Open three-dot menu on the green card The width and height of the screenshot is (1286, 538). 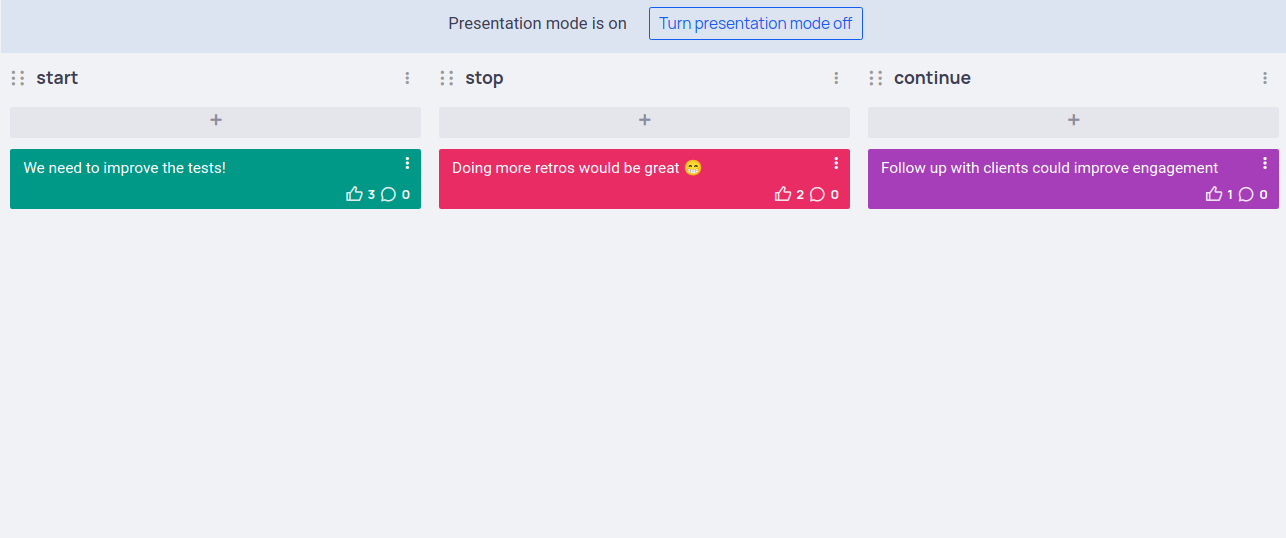tap(407, 163)
